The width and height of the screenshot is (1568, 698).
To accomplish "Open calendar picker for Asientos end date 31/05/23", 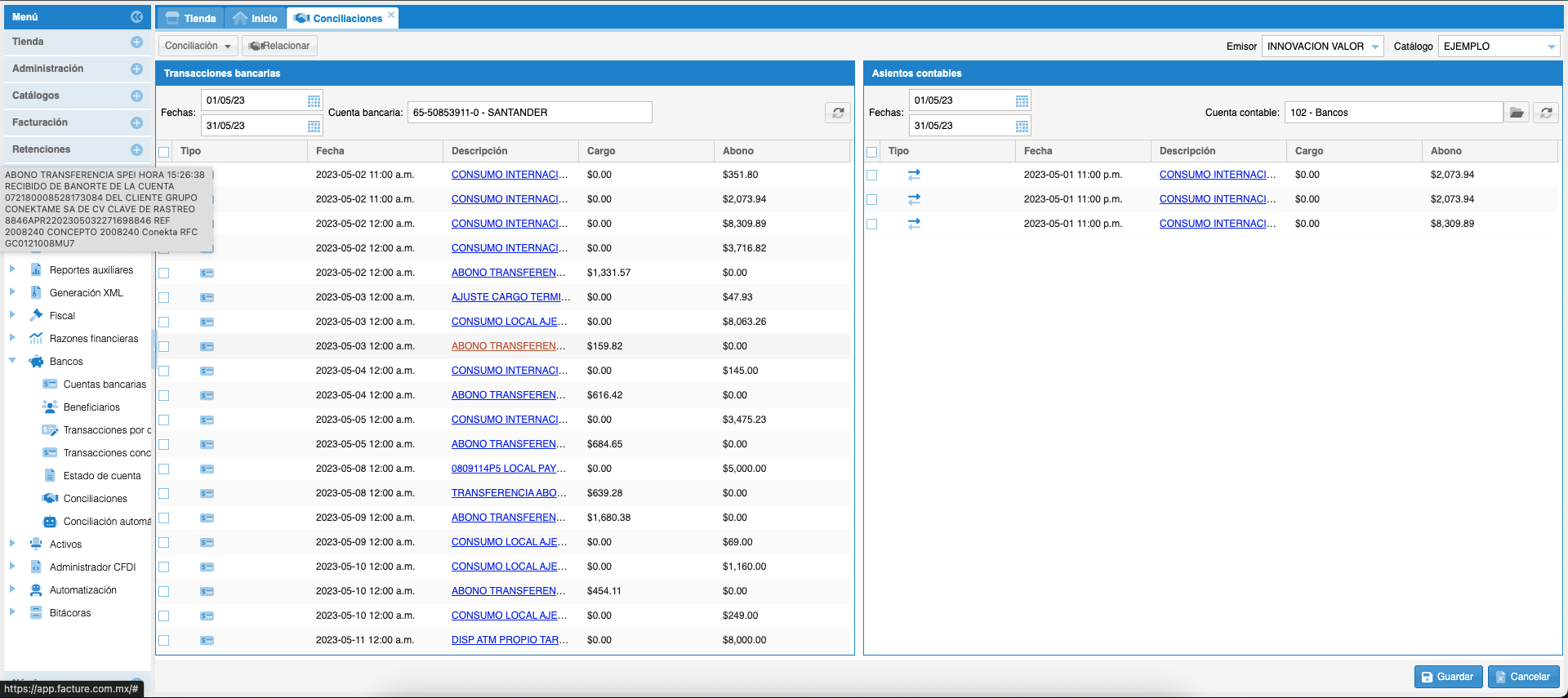I will pyautogui.click(x=1022, y=126).
